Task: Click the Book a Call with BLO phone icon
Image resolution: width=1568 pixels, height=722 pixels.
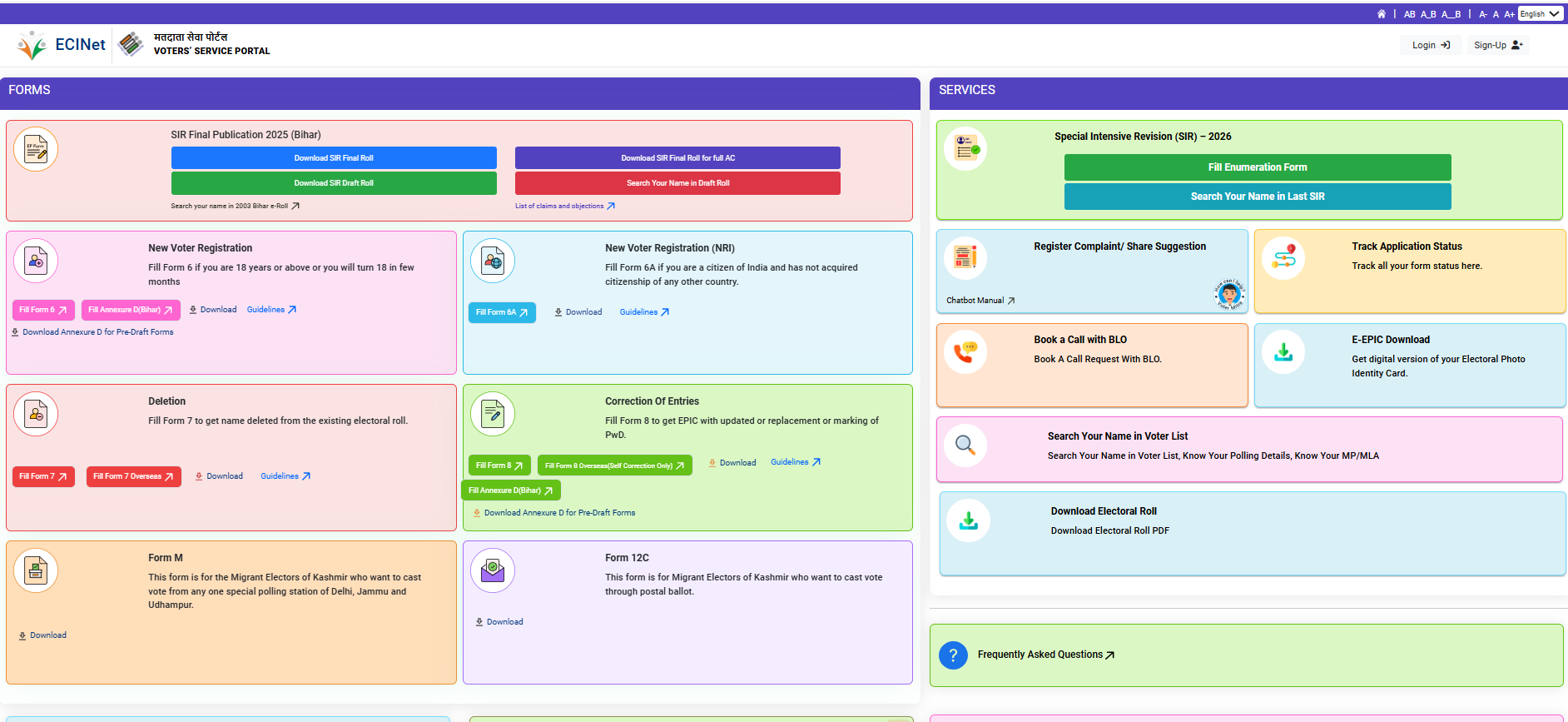Action: tap(965, 352)
